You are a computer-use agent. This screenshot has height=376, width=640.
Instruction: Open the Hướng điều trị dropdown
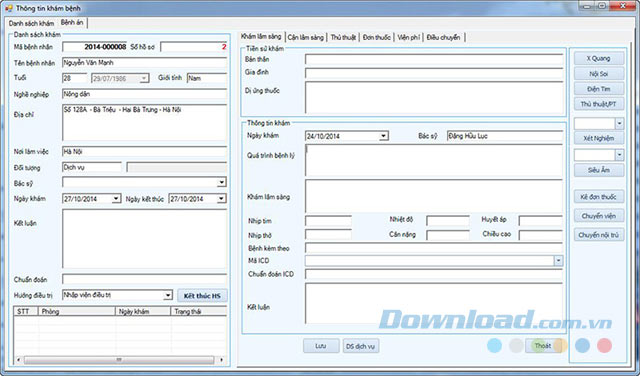coord(168,295)
